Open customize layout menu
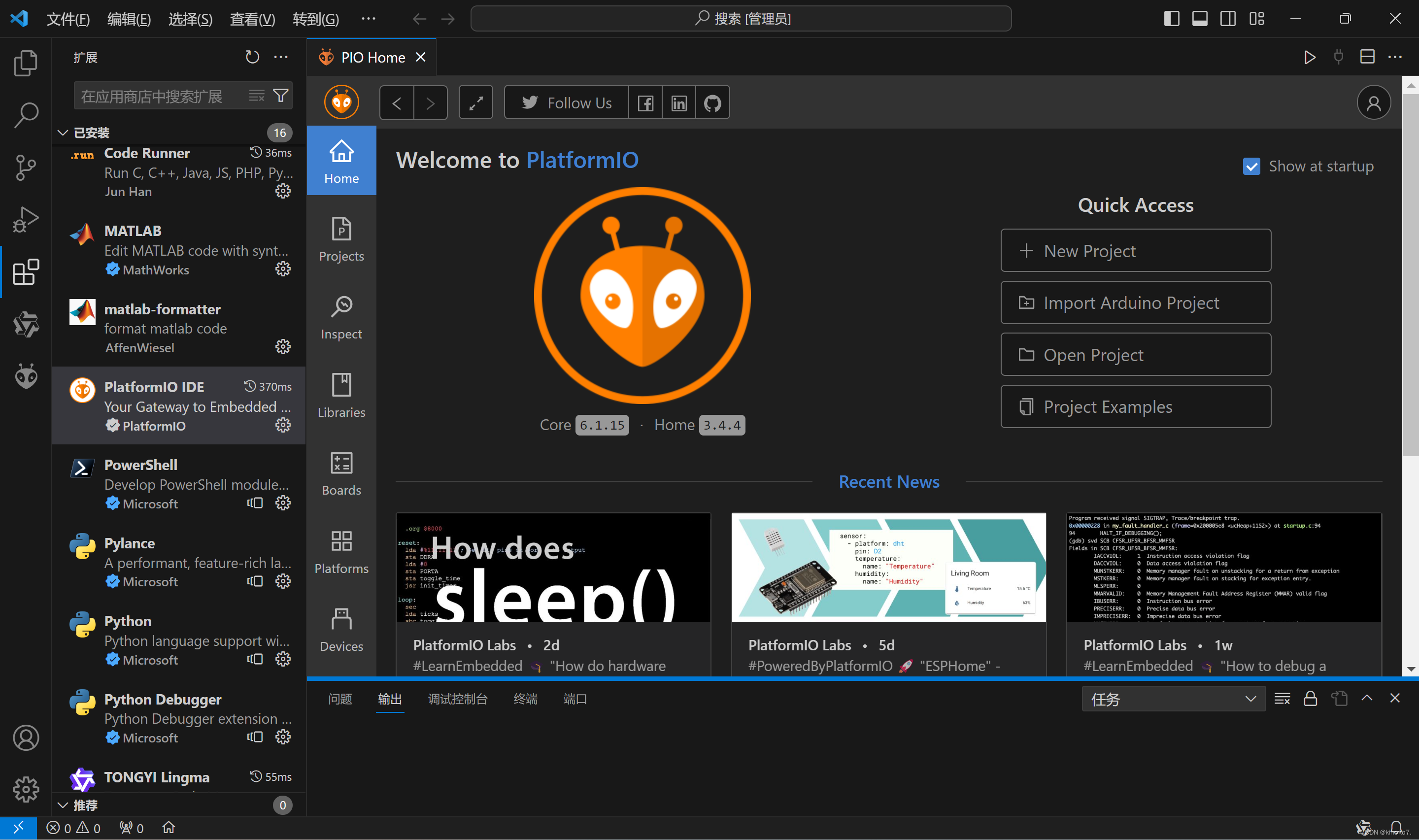Image resolution: width=1419 pixels, height=840 pixels. pos(1256,19)
